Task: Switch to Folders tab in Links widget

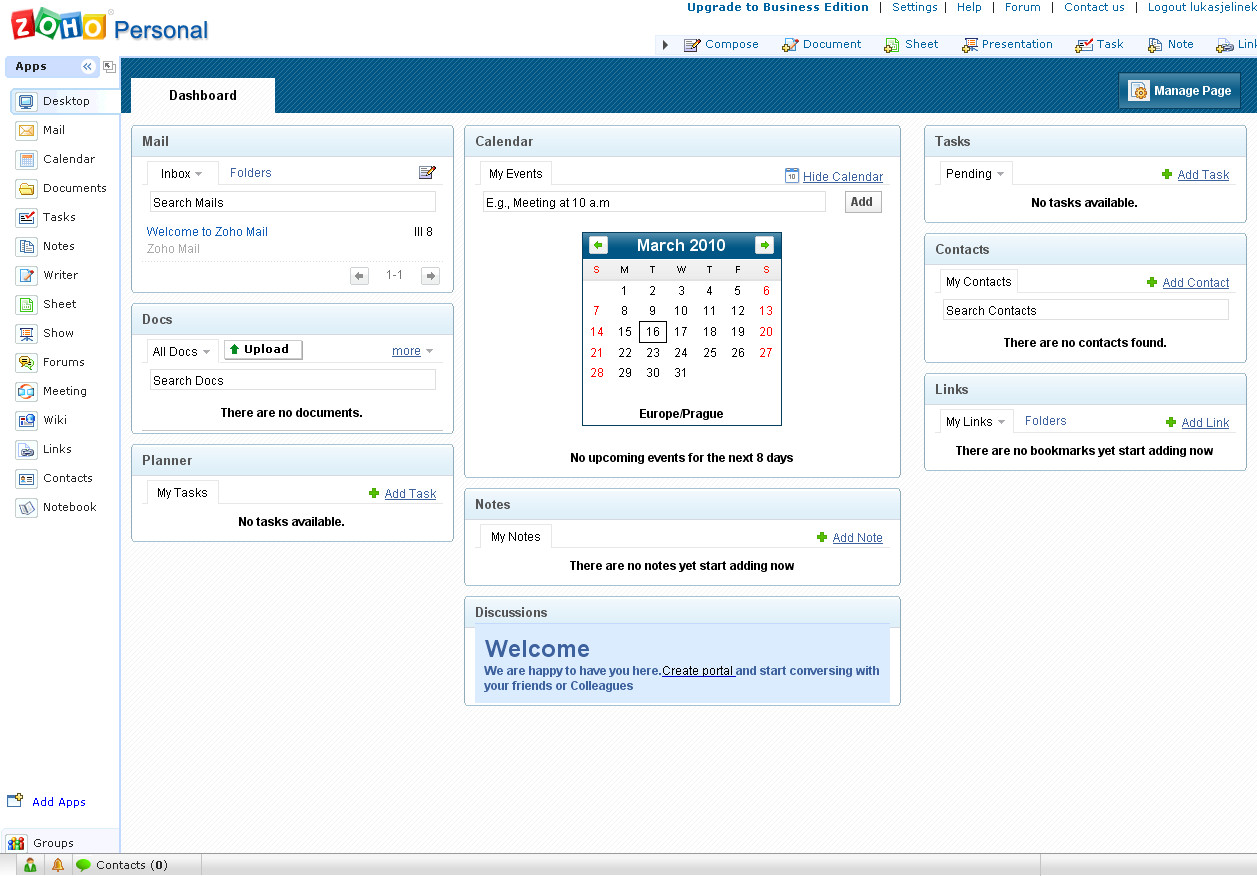Action: pyautogui.click(x=1046, y=421)
